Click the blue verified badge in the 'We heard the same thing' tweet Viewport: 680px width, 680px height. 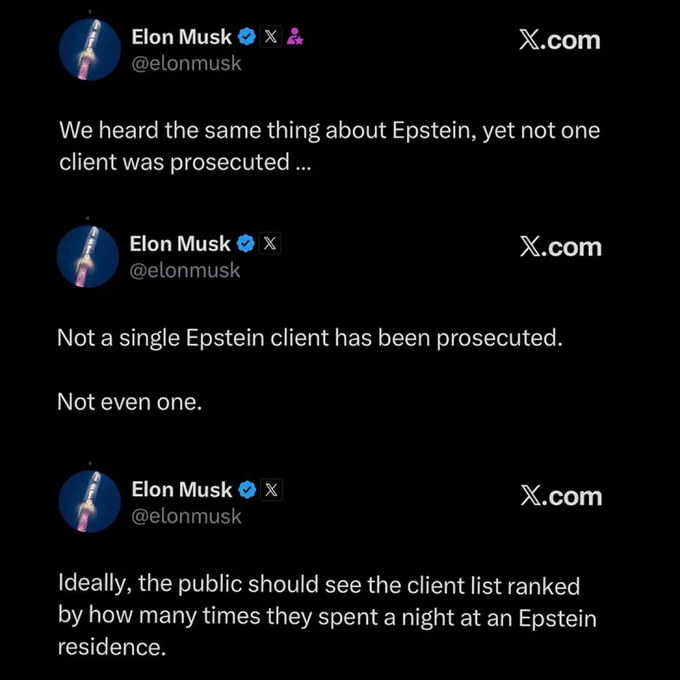point(246,38)
